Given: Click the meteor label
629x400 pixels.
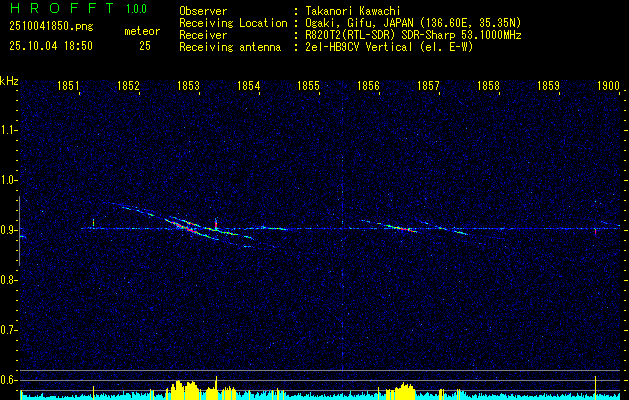Looking at the screenshot, I should coord(142,31).
